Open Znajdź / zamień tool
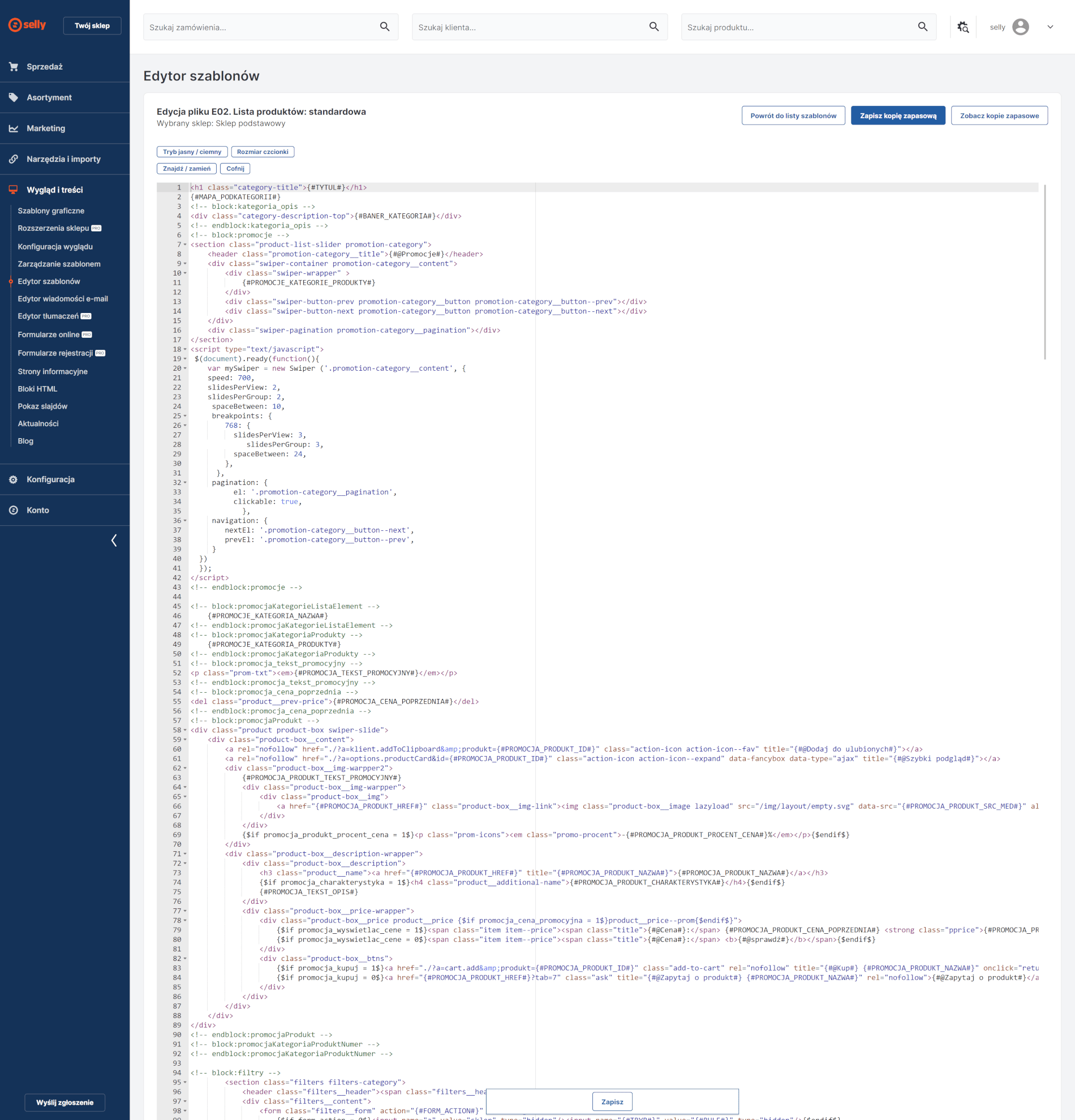This screenshot has width=1075, height=1120. point(186,169)
